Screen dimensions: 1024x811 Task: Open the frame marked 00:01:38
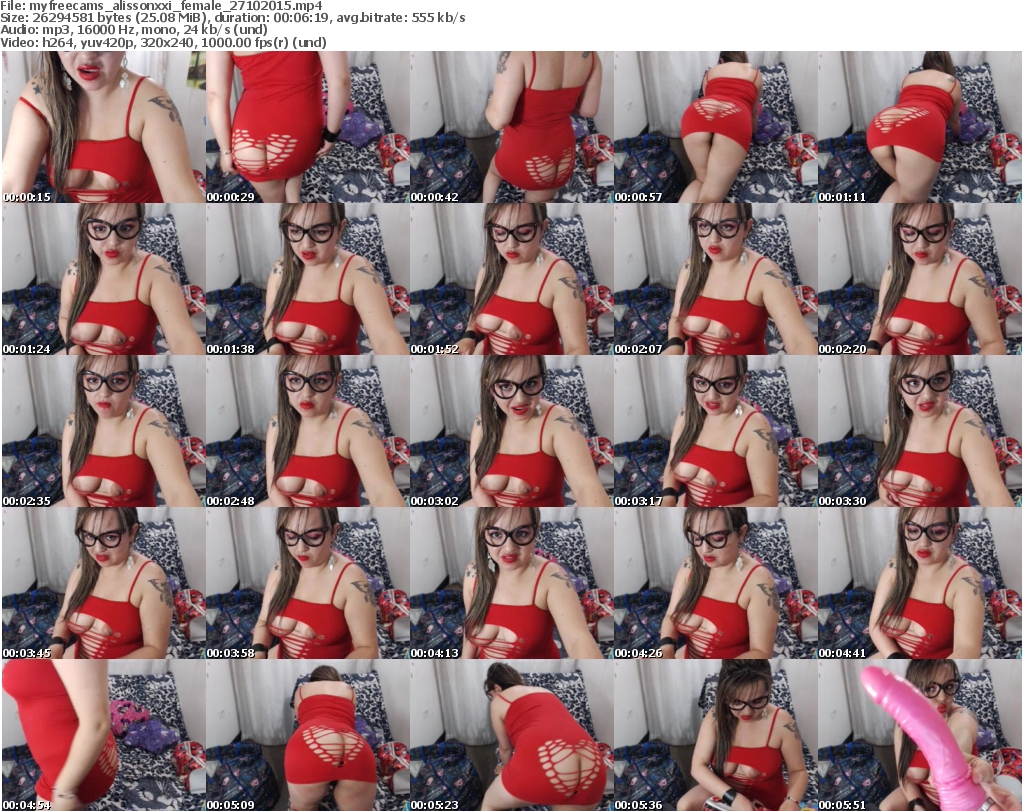click(x=308, y=279)
